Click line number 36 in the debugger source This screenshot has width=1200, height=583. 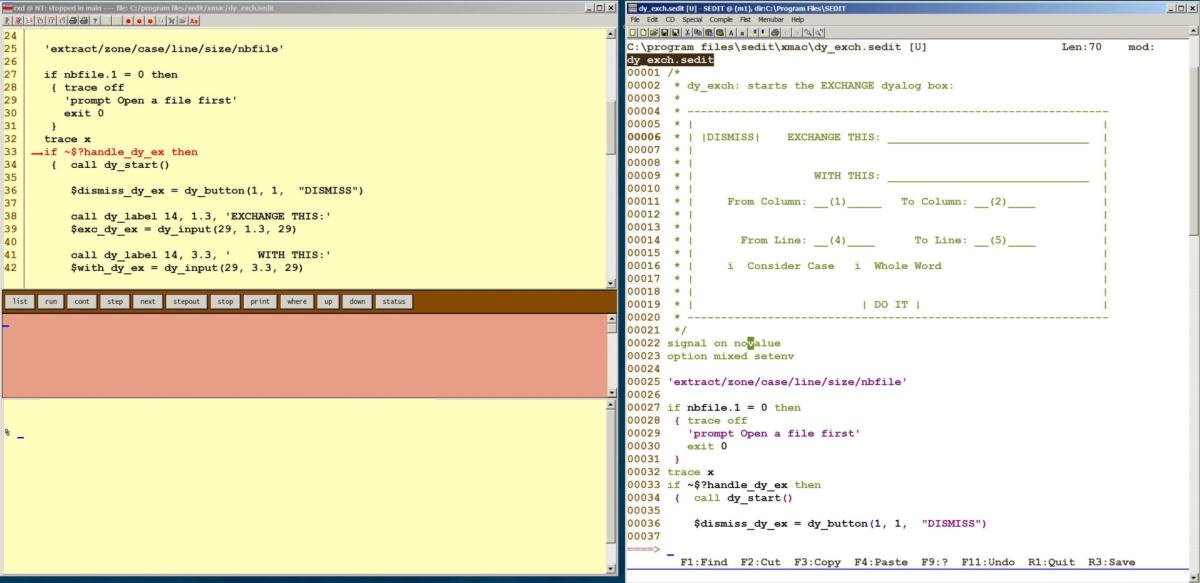[x=11, y=190]
